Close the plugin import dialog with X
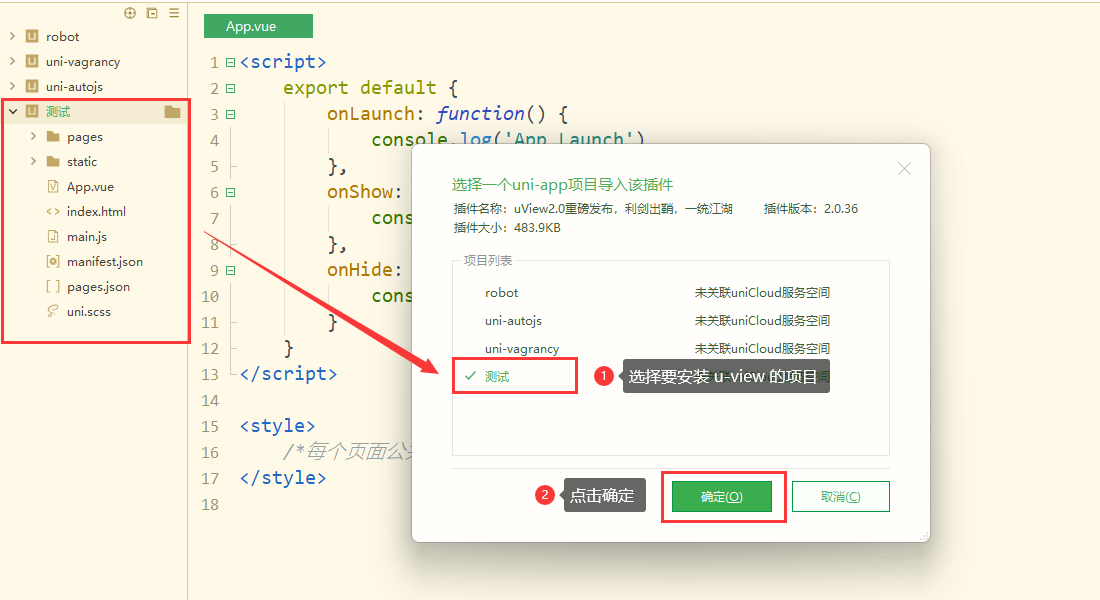1100x600 pixels. tap(904, 168)
